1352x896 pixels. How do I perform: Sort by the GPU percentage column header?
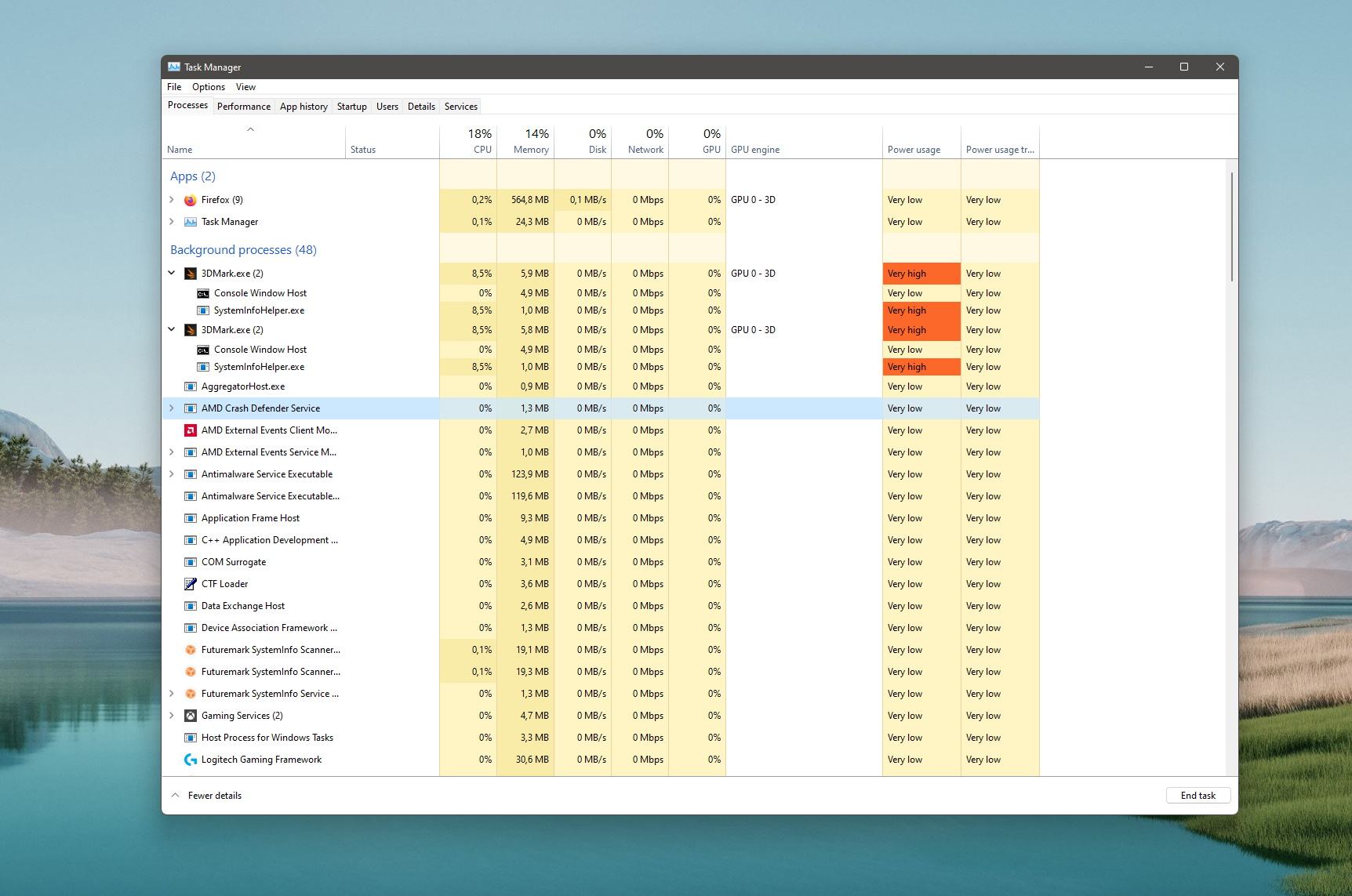click(x=697, y=142)
